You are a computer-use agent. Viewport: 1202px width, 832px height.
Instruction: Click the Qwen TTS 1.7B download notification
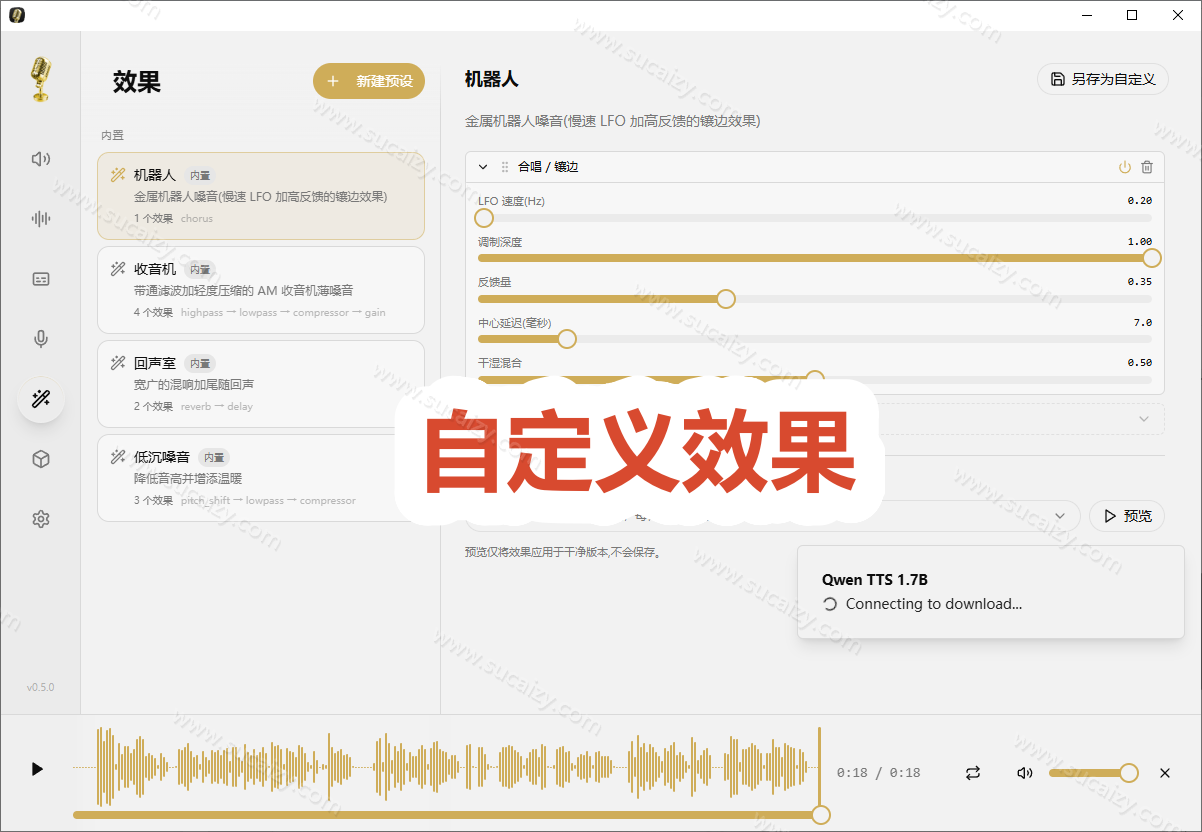point(991,592)
